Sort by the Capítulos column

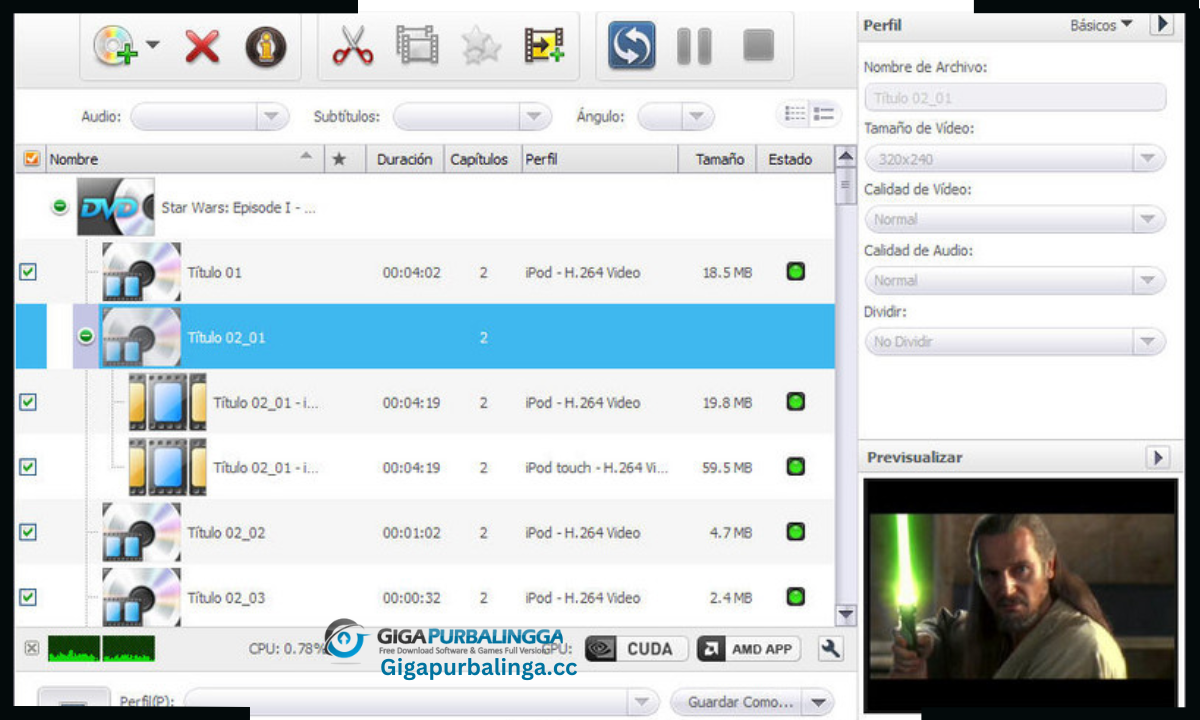pyautogui.click(x=479, y=159)
